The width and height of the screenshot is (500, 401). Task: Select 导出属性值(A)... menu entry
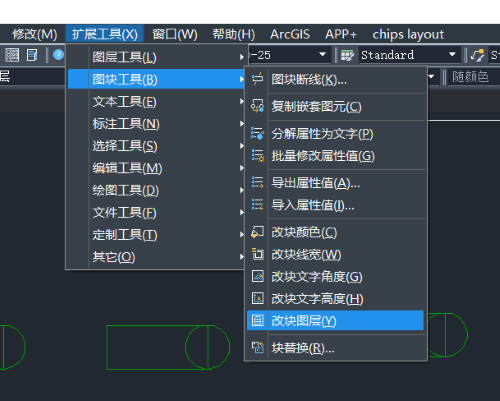coord(335,183)
